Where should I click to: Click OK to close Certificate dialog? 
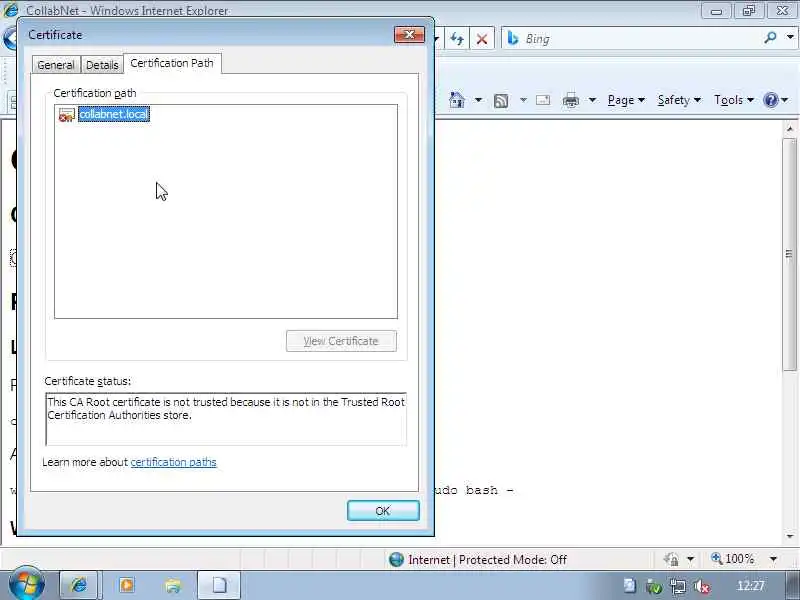383,511
